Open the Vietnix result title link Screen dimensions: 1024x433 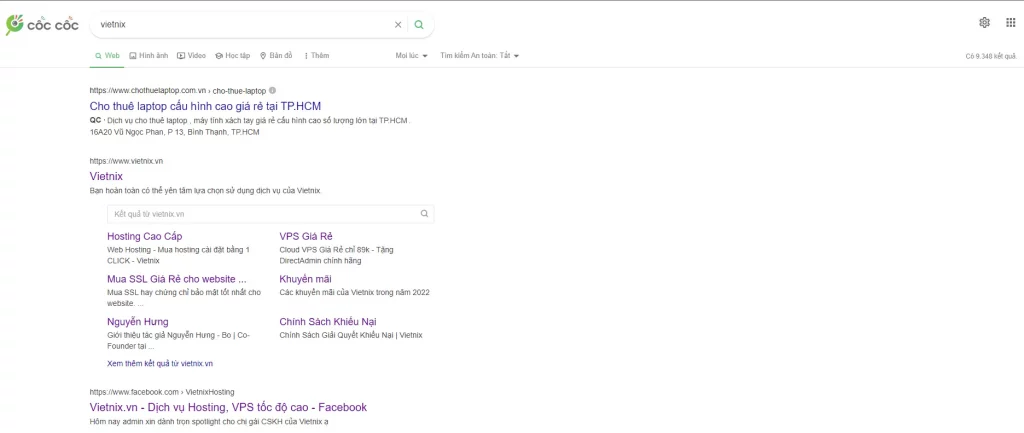click(106, 176)
